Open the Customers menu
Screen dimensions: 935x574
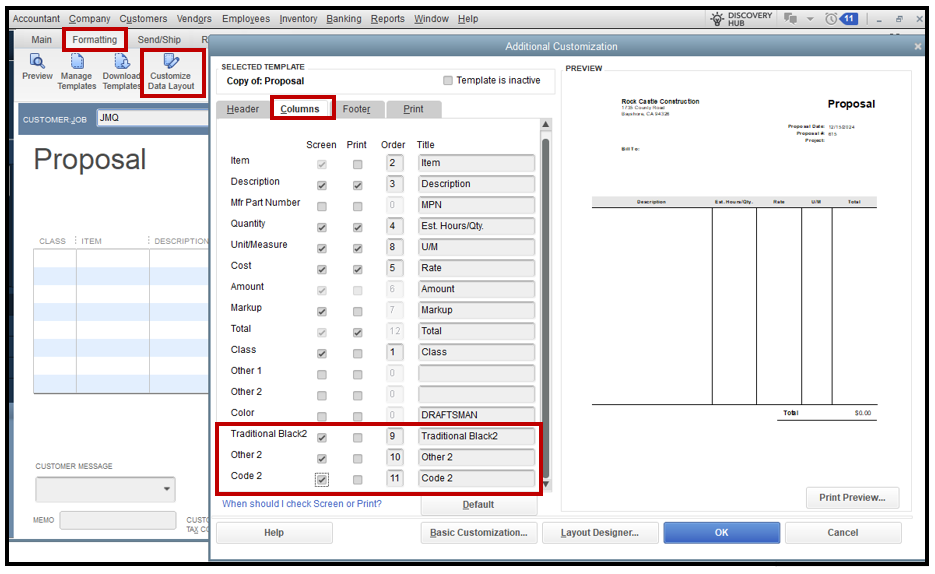click(143, 19)
